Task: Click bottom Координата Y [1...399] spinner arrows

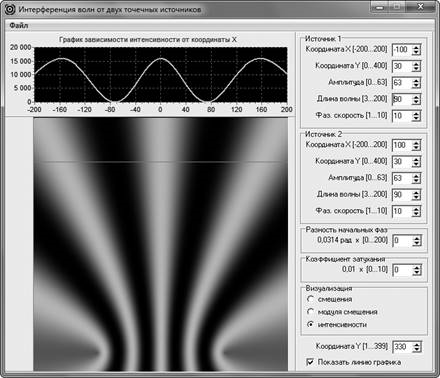Action: pyautogui.click(x=417, y=347)
